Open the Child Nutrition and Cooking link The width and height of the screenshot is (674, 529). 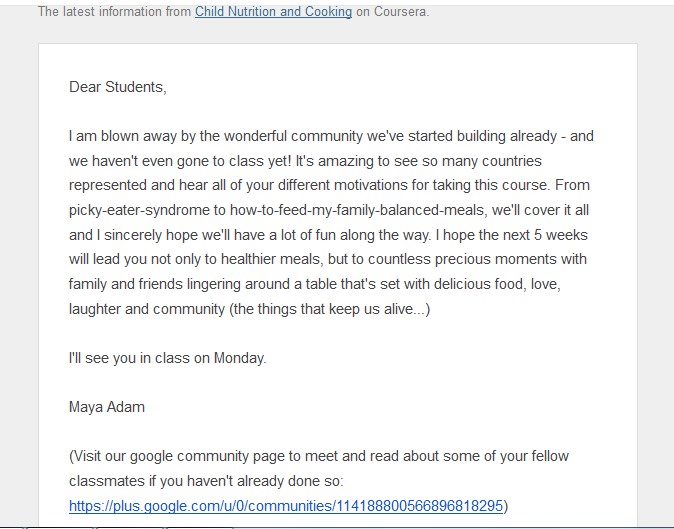click(x=273, y=12)
